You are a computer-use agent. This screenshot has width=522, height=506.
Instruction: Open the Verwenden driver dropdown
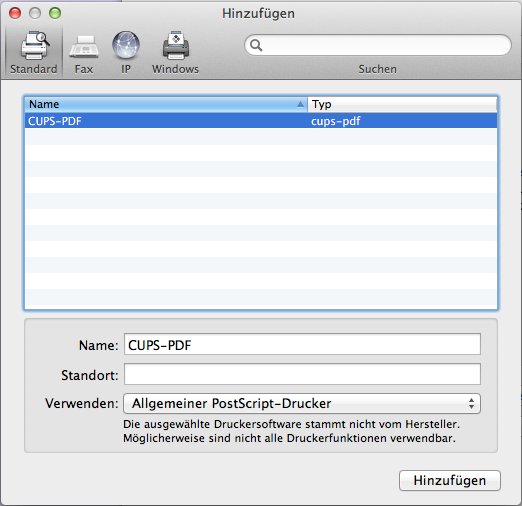302,403
